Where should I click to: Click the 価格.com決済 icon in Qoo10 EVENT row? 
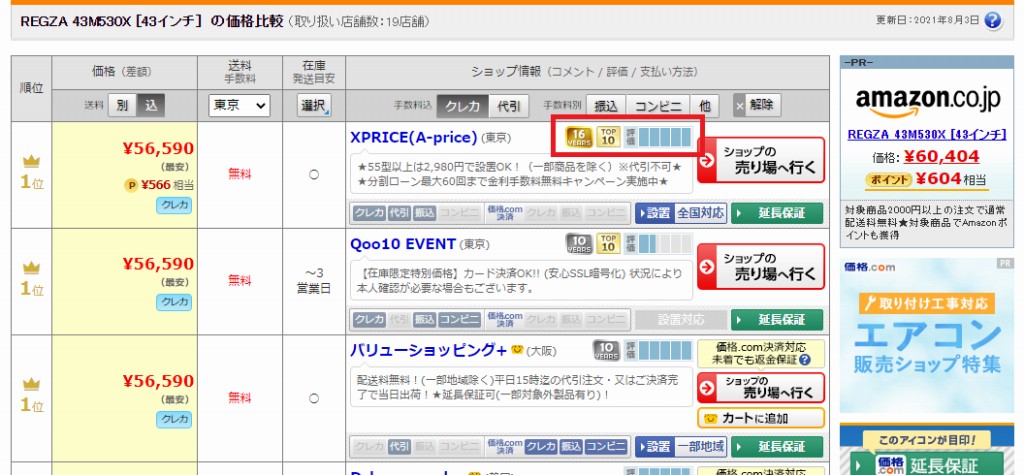click(504, 319)
